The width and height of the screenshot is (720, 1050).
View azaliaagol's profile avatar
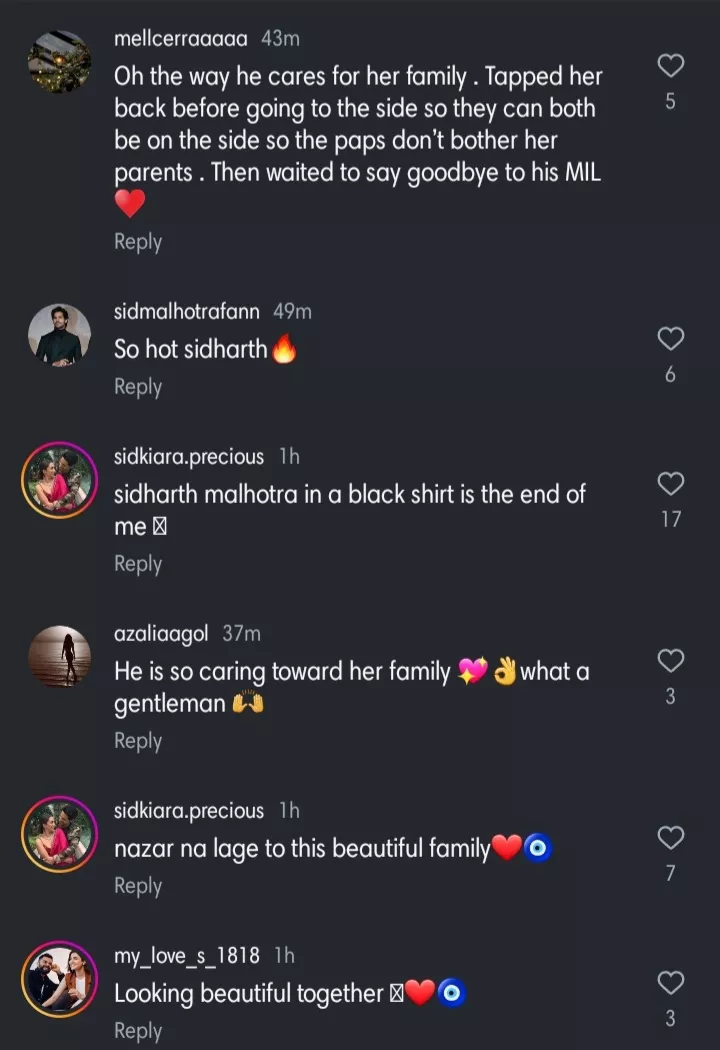pyautogui.click(x=59, y=656)
